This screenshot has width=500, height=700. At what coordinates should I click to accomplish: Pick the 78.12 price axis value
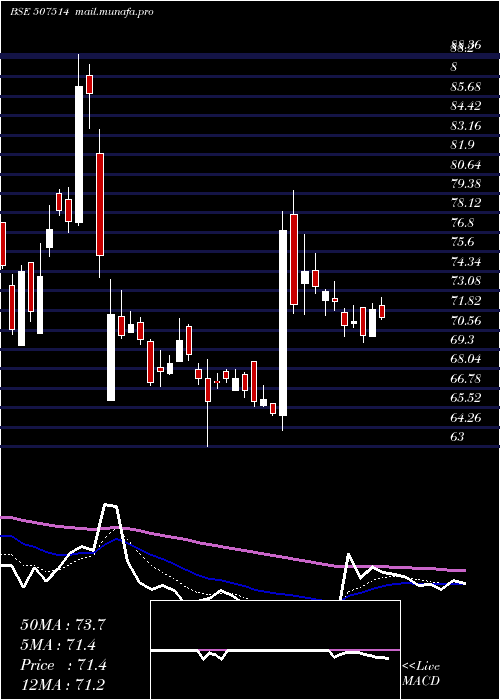tap(466, 203)
